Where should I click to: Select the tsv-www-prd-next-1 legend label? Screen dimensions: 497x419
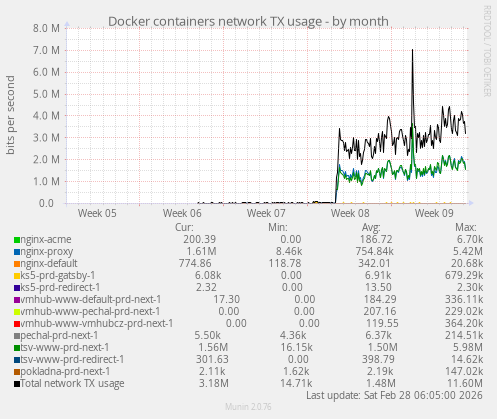(x=65, y=348)
